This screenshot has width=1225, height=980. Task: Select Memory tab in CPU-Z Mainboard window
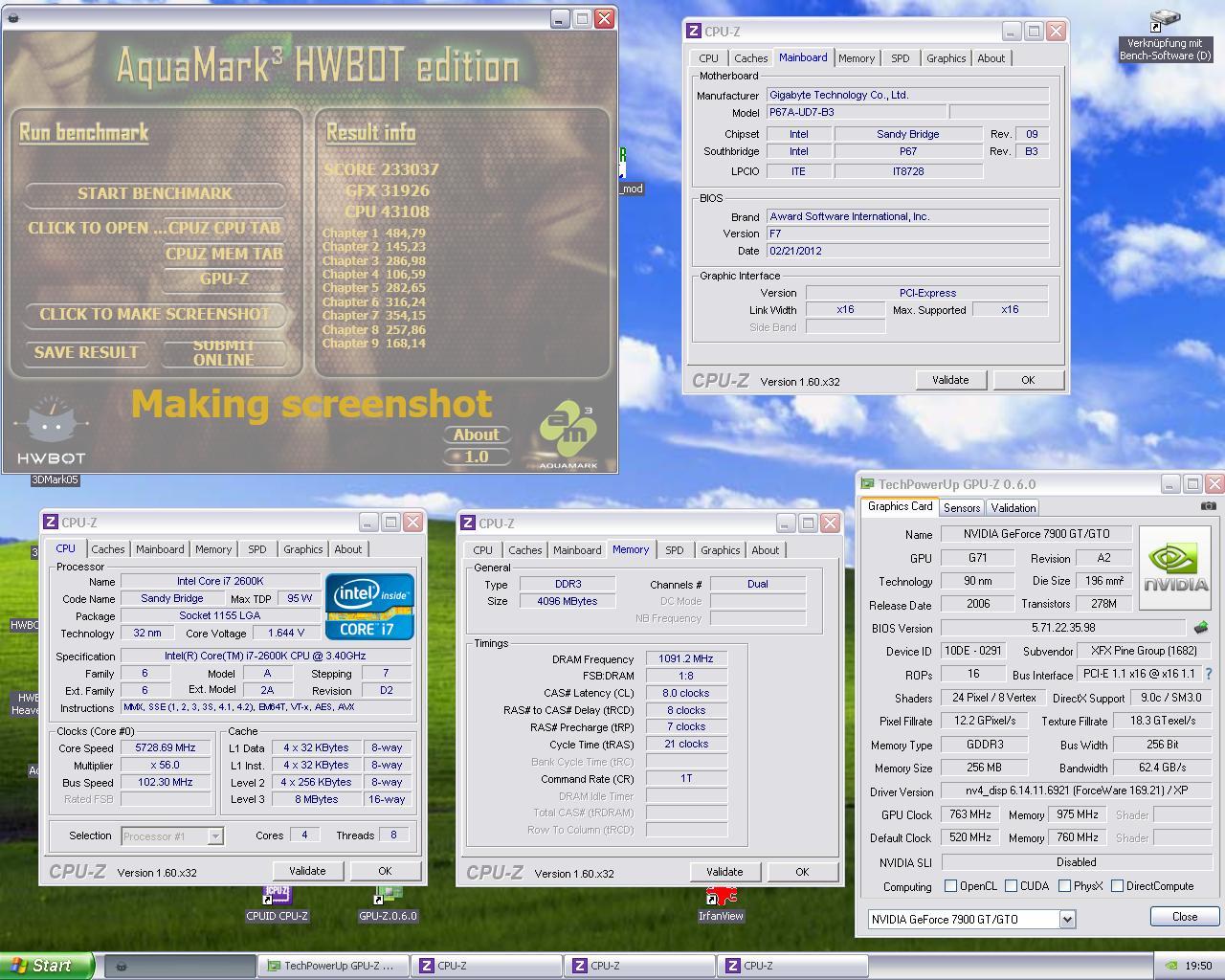857,58
